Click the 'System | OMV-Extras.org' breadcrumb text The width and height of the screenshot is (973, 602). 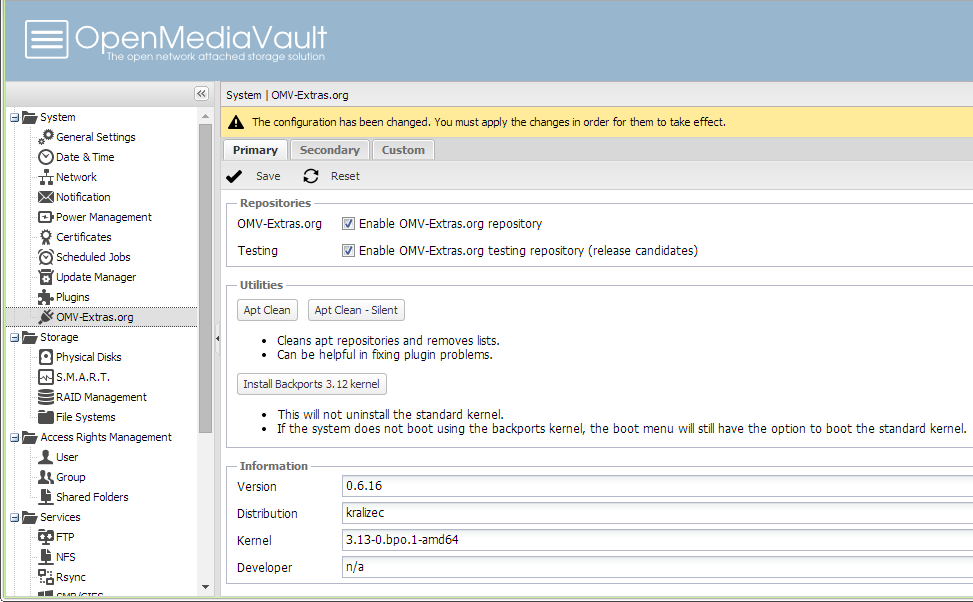tap(287, 95)
